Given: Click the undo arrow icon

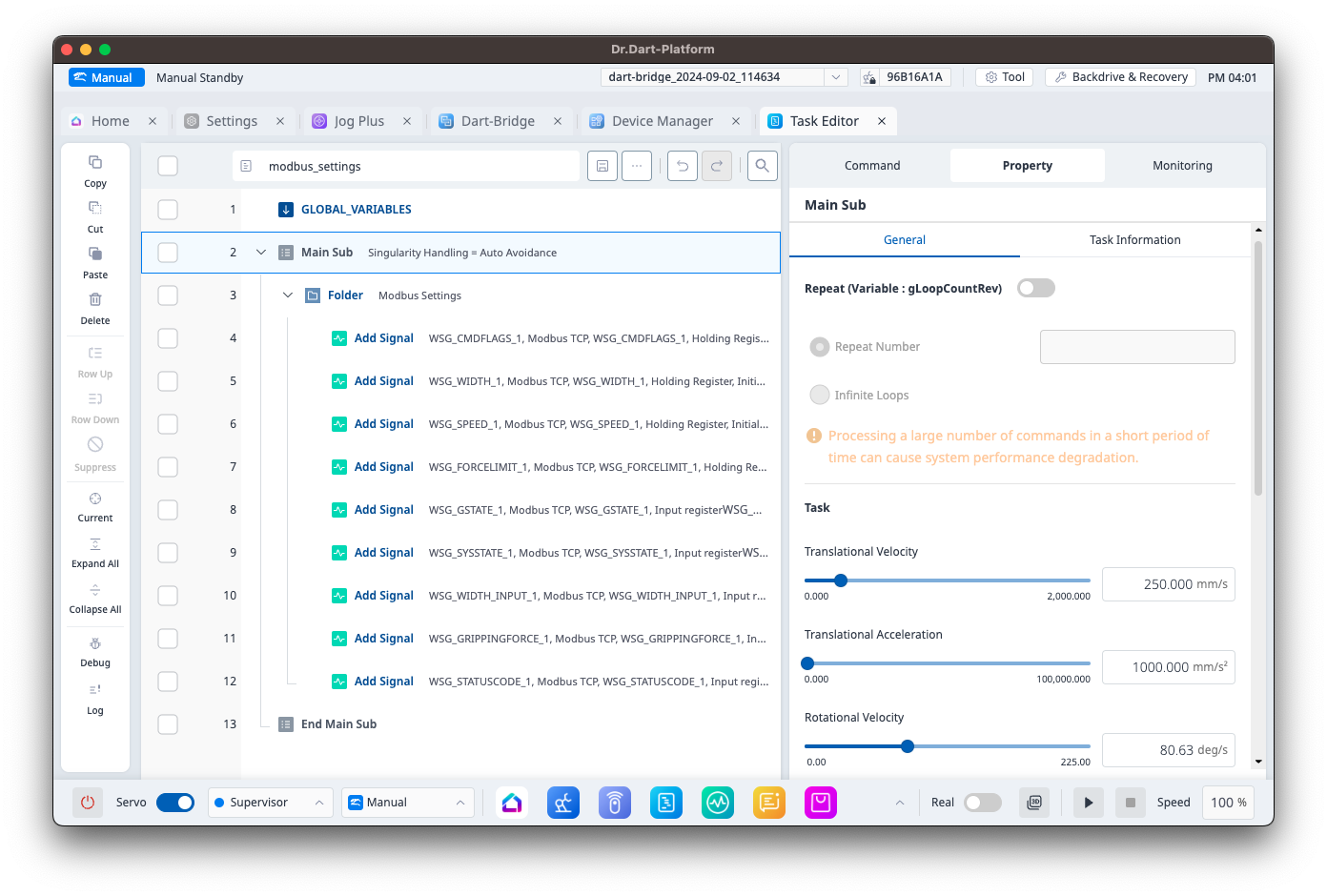Looking at the screenshot, I should [x=682, y=166].
